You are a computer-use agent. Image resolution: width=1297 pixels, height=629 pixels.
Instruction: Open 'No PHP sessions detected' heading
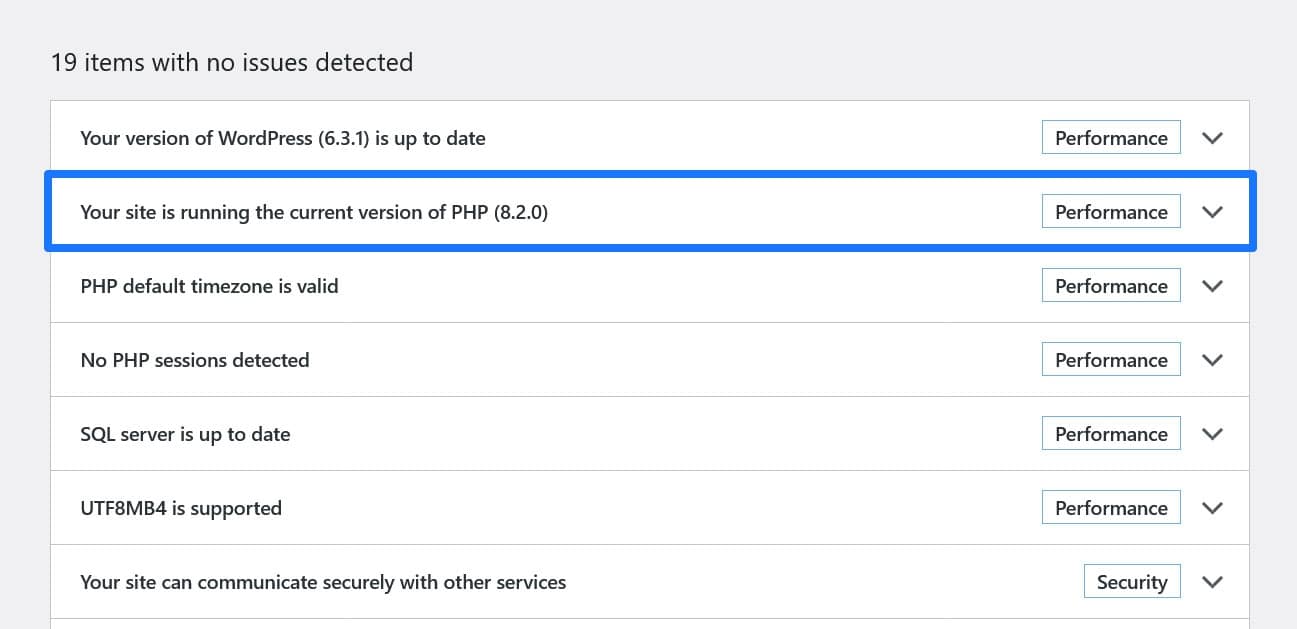coord(195,360)
